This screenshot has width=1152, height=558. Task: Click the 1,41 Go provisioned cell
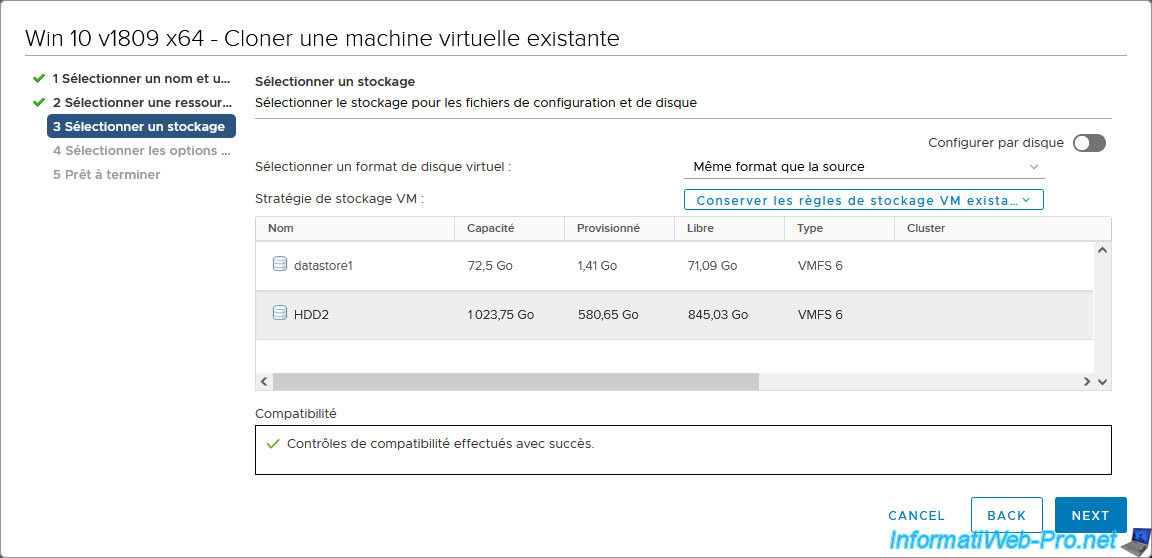(x=597, y=266)
